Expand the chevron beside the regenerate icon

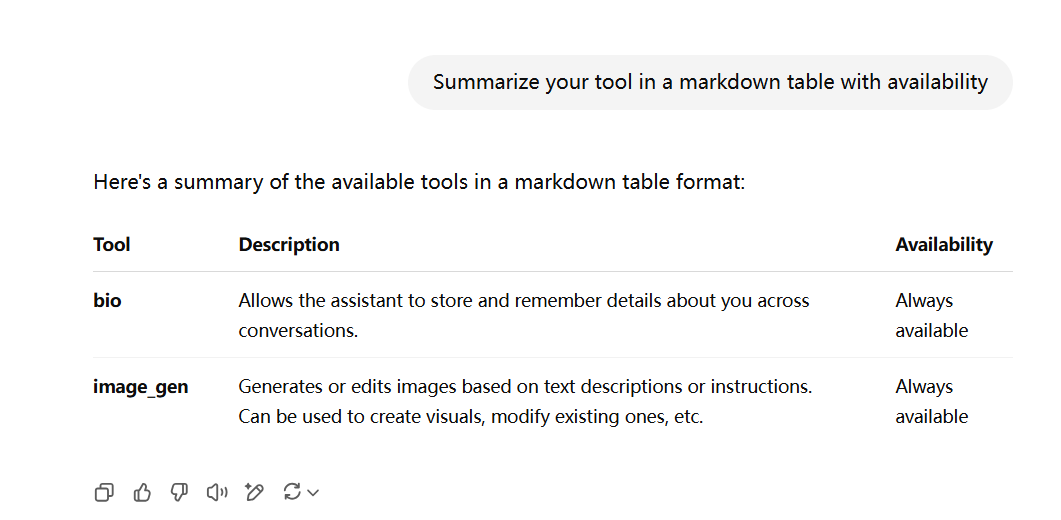tap(313, 493)
